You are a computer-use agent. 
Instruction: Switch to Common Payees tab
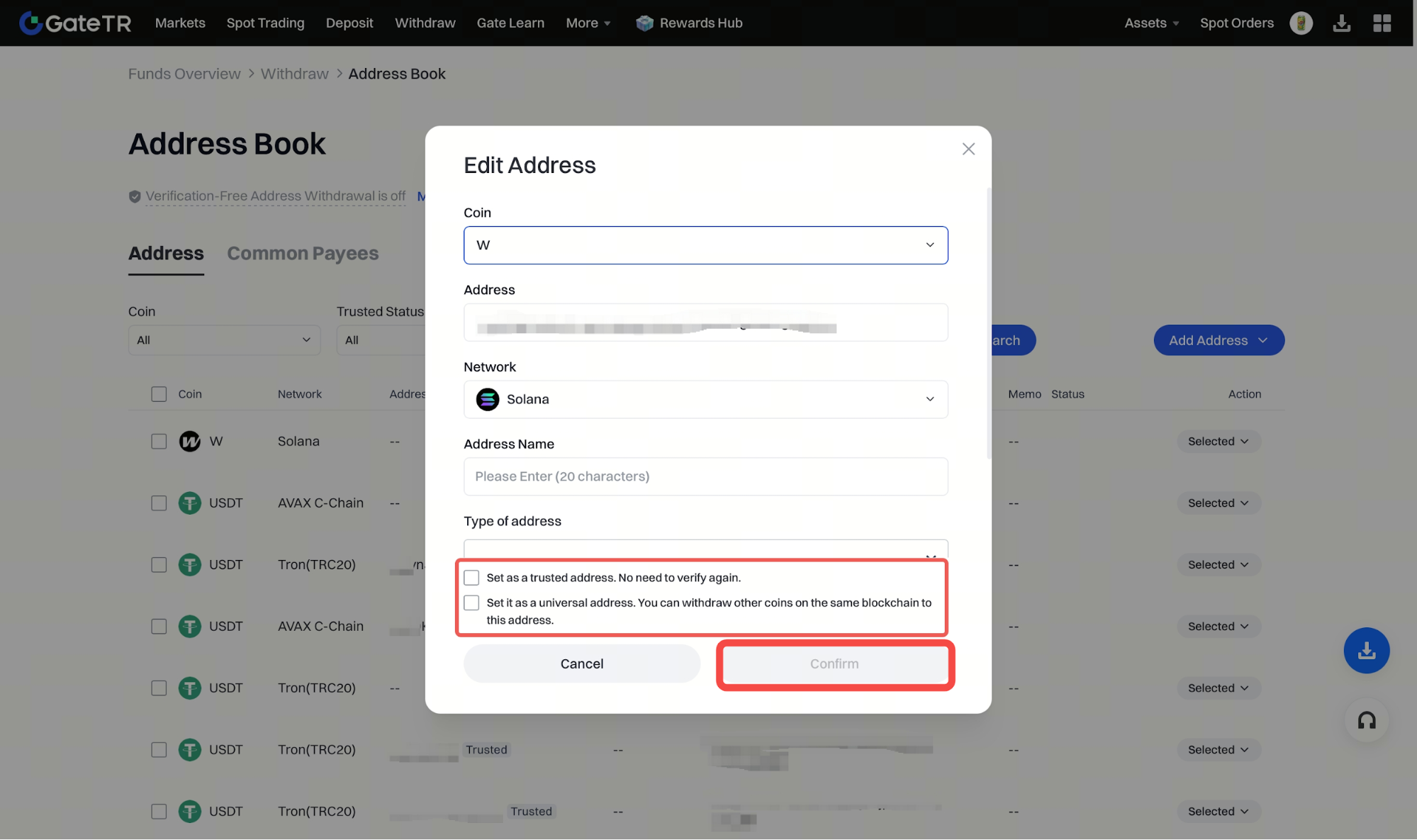tap(303, 253)
